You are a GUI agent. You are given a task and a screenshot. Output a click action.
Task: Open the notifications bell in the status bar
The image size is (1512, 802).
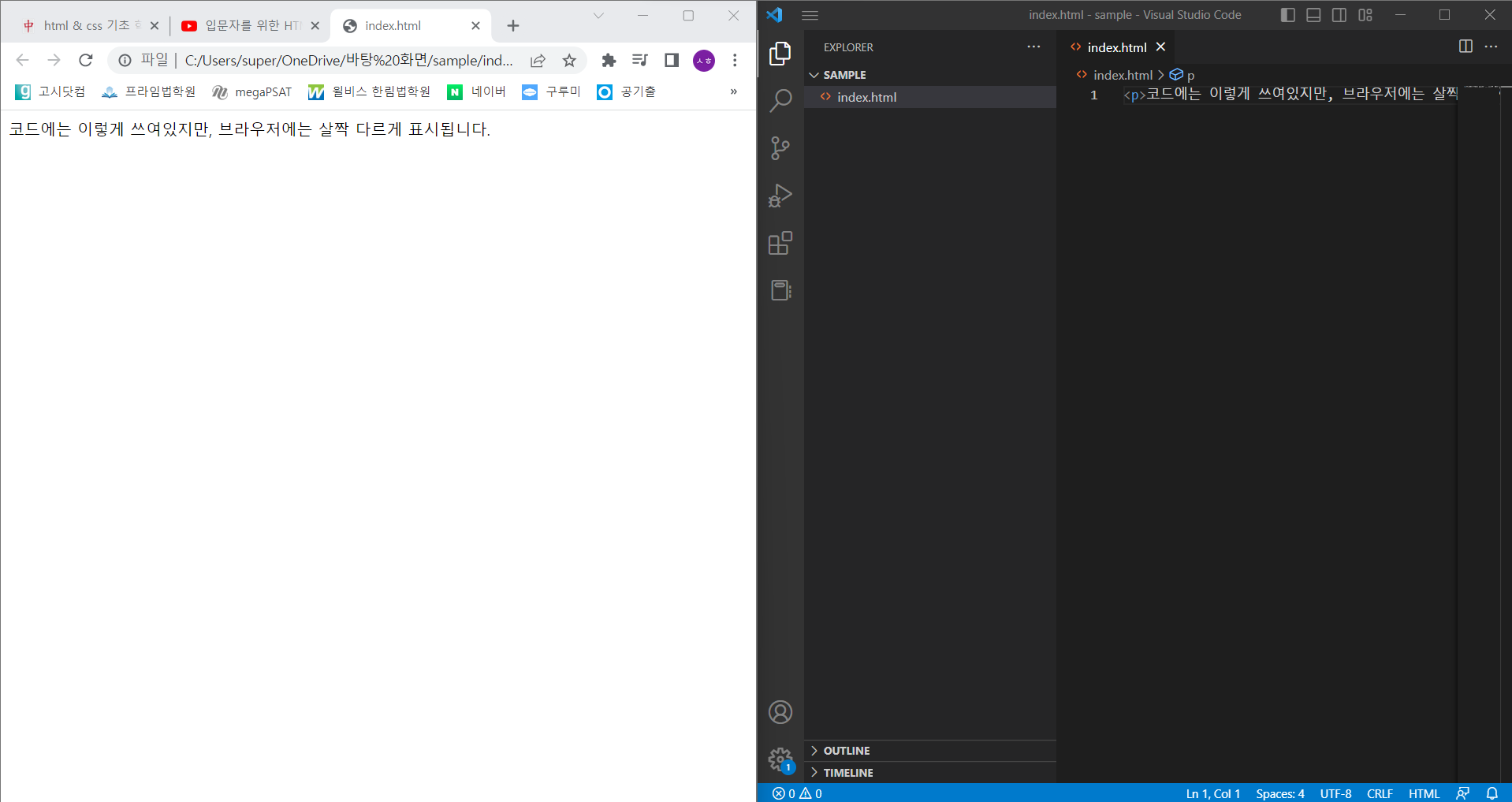[x=1493, y=793]
